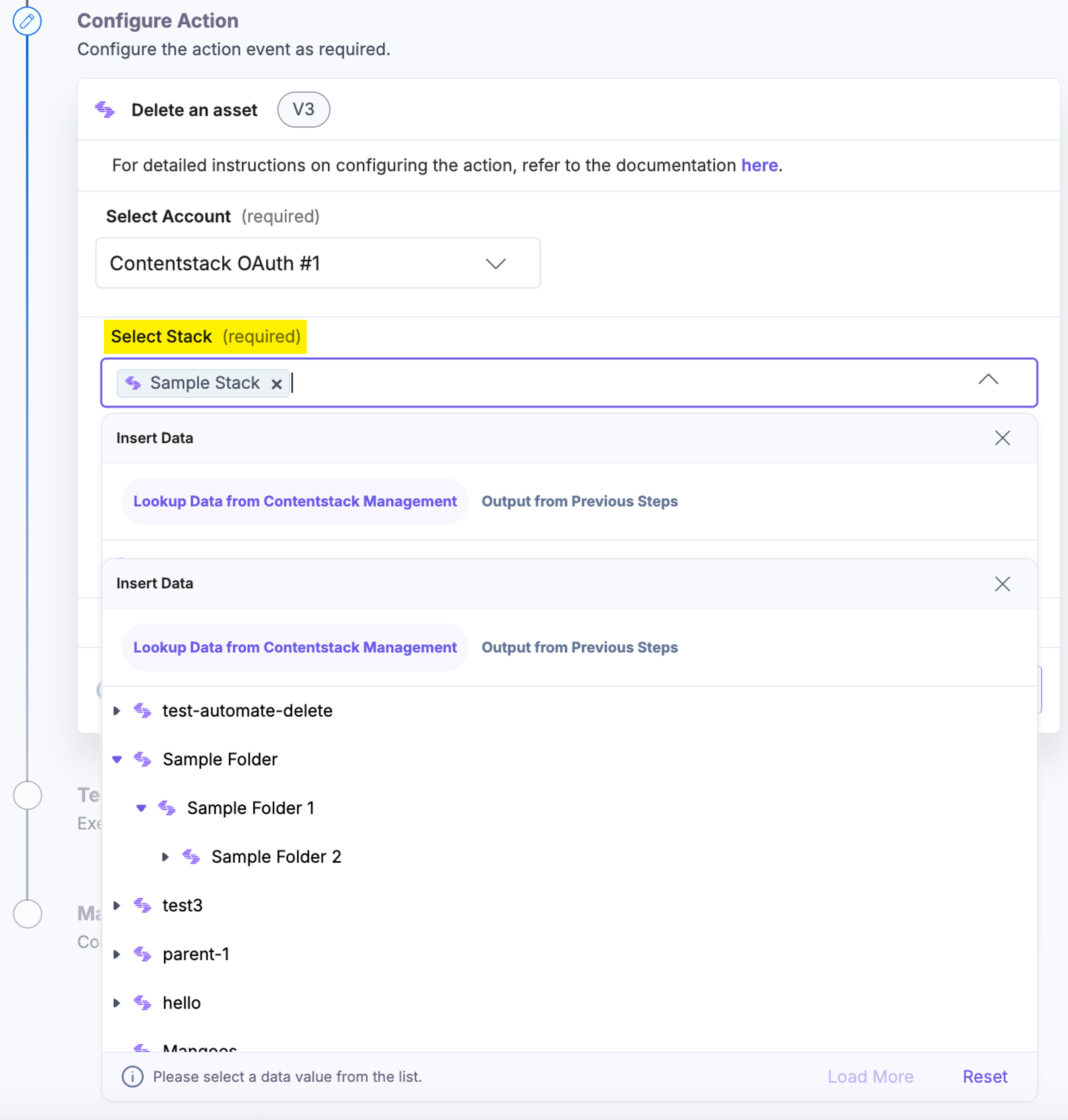The height and width of the screenshot is (1120, 1068).
Task: Collapse the Sample Folder arrow
Action: (x=117, y=759)
